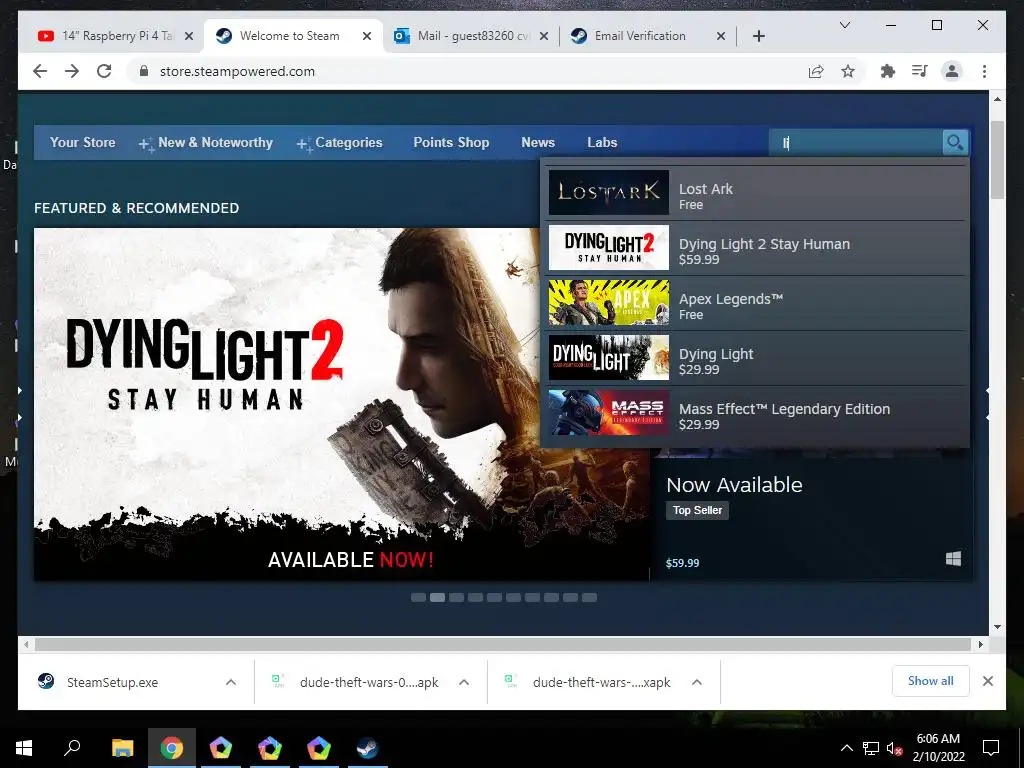Click Show all downloads button
The image size is (1024, 768).
[x=930, y=681]
